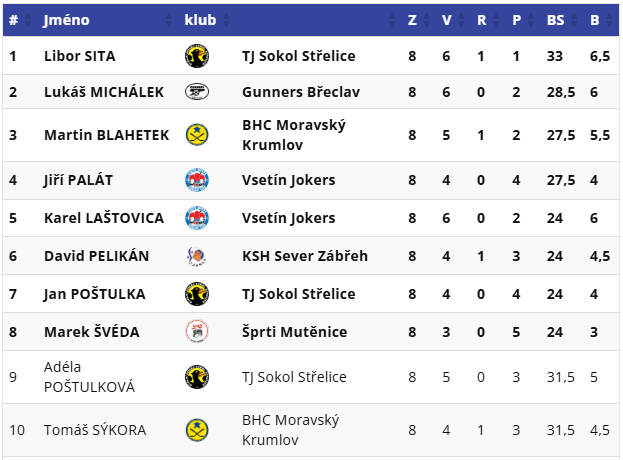This screenshot has height=460, width=623.
Task: Click the club logo beside Martin BLAHETEK
Action: point(197,135)
